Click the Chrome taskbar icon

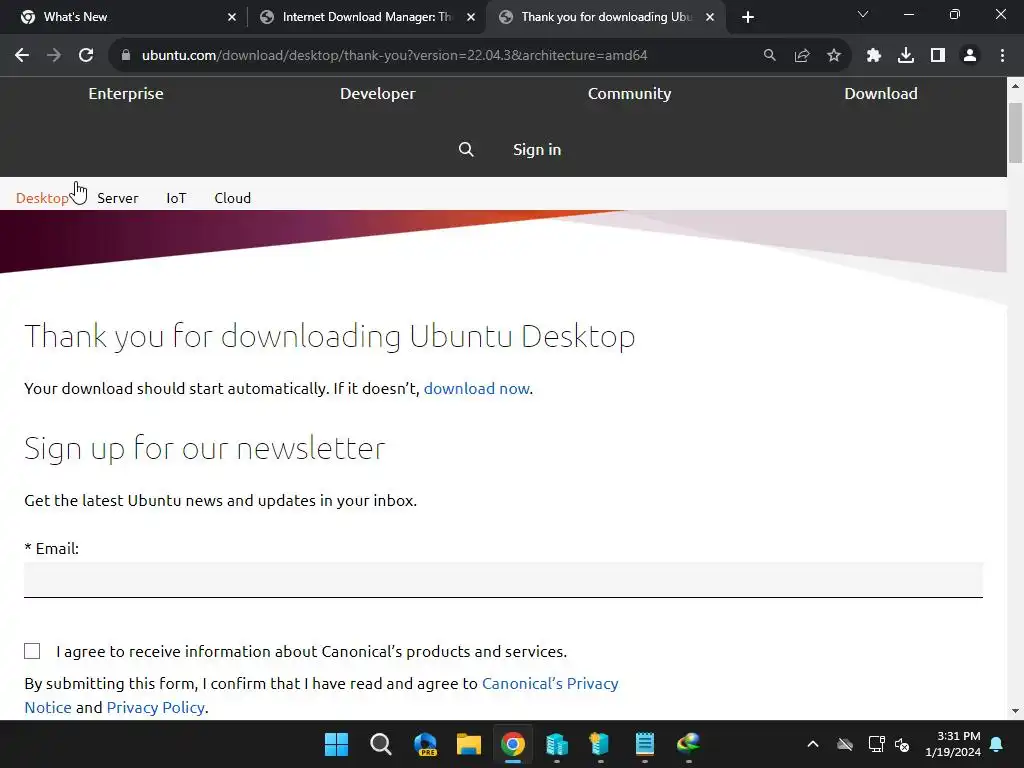tap(513, 744)
